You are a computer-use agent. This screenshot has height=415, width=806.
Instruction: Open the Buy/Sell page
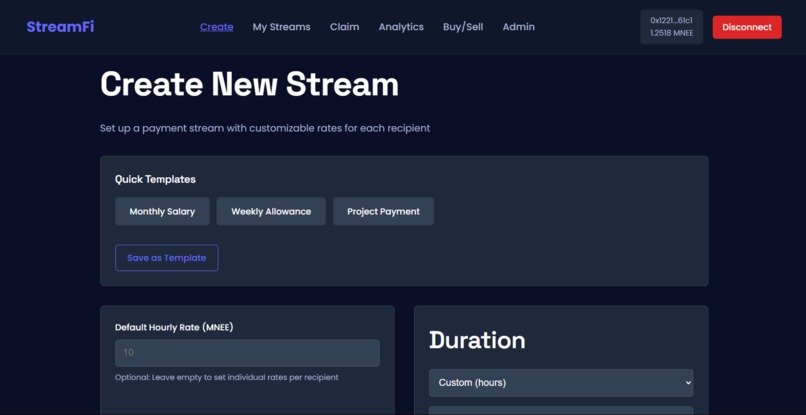463,27
